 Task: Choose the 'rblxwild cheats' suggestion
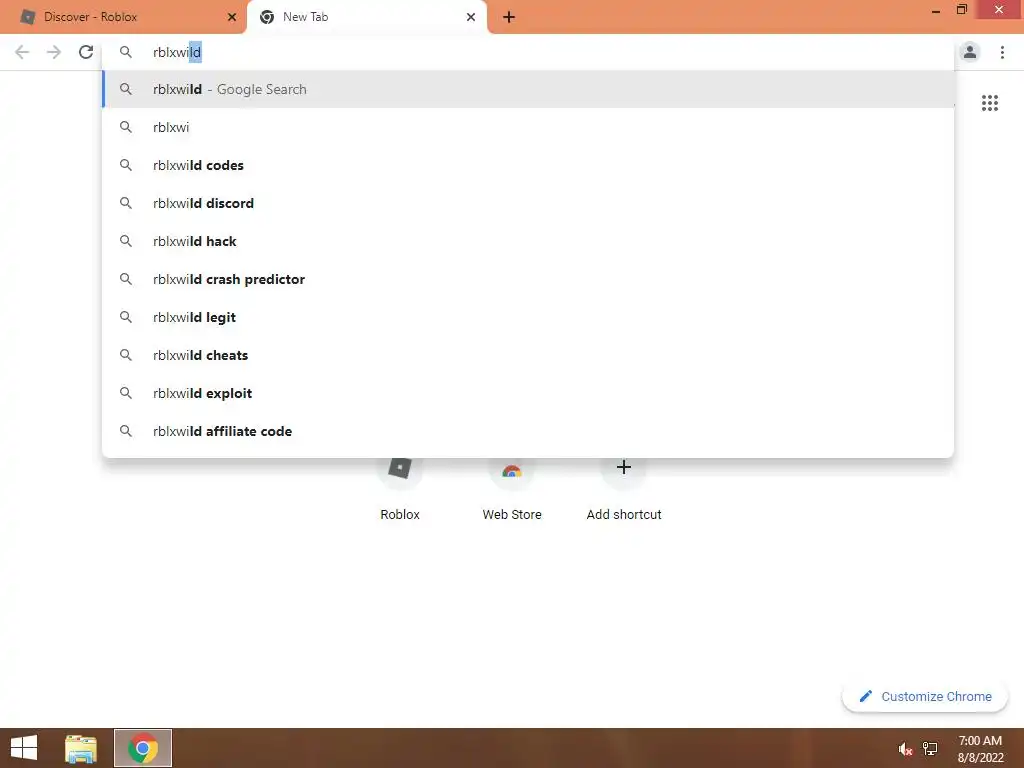tap(528, 355)
